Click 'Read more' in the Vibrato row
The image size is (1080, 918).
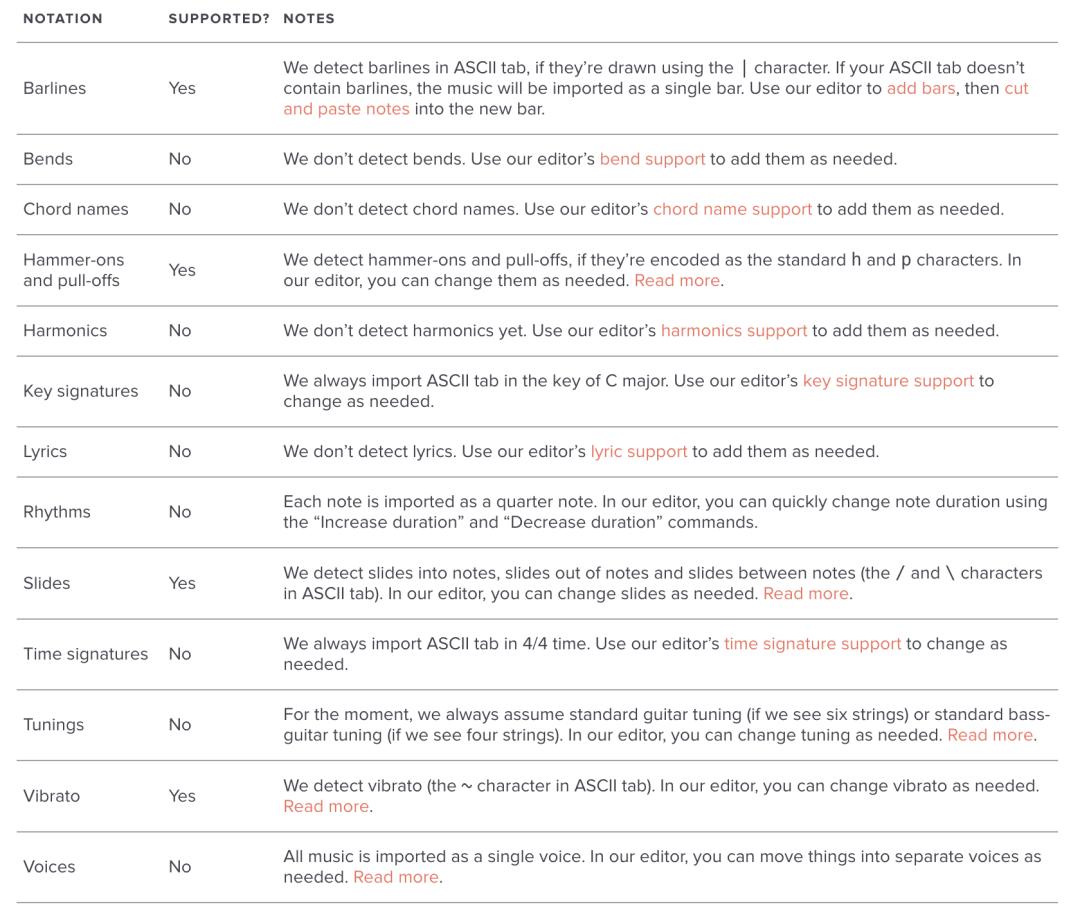326,806
